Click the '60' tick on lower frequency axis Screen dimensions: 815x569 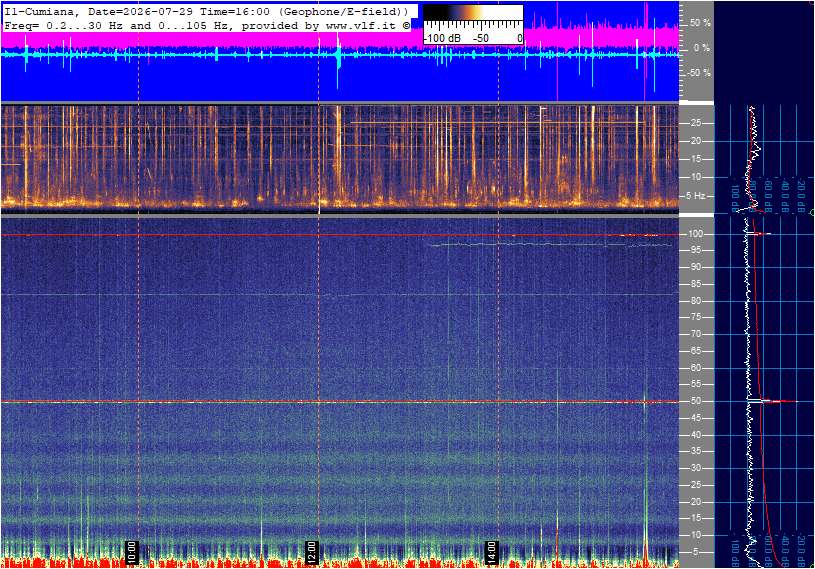tap(695, 368)
